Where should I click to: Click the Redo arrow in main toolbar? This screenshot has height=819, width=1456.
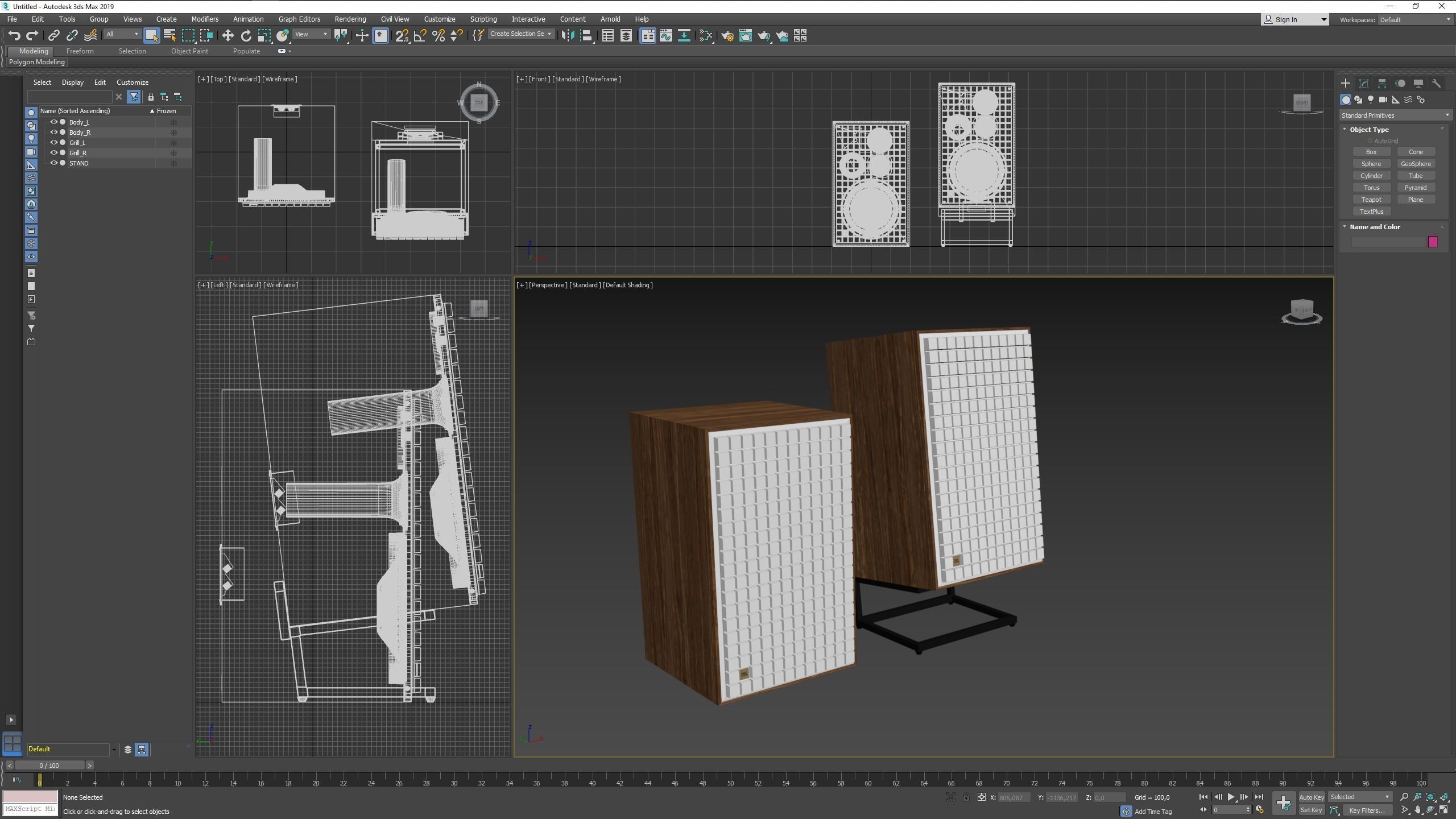(x=32, y=35)
